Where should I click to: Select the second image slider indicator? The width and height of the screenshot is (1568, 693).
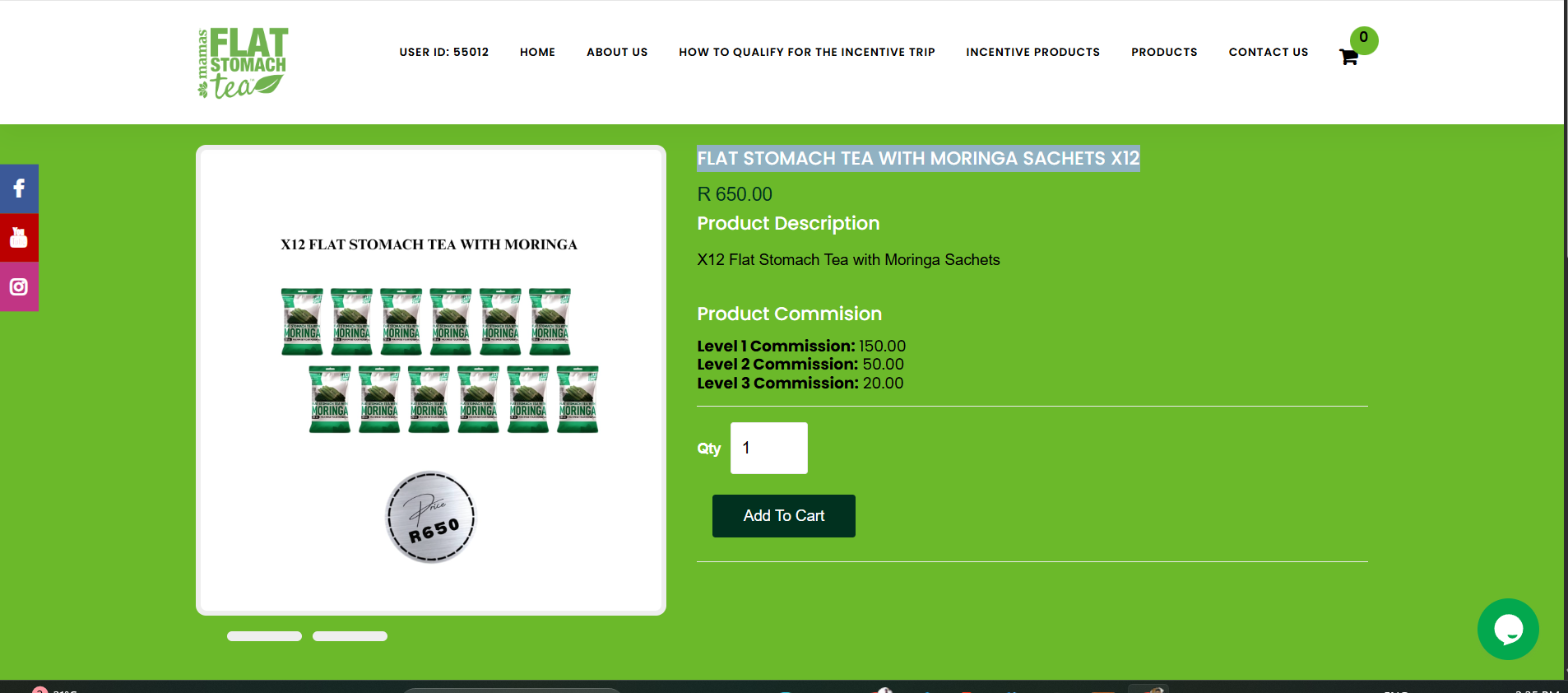[x=350, y=636]
